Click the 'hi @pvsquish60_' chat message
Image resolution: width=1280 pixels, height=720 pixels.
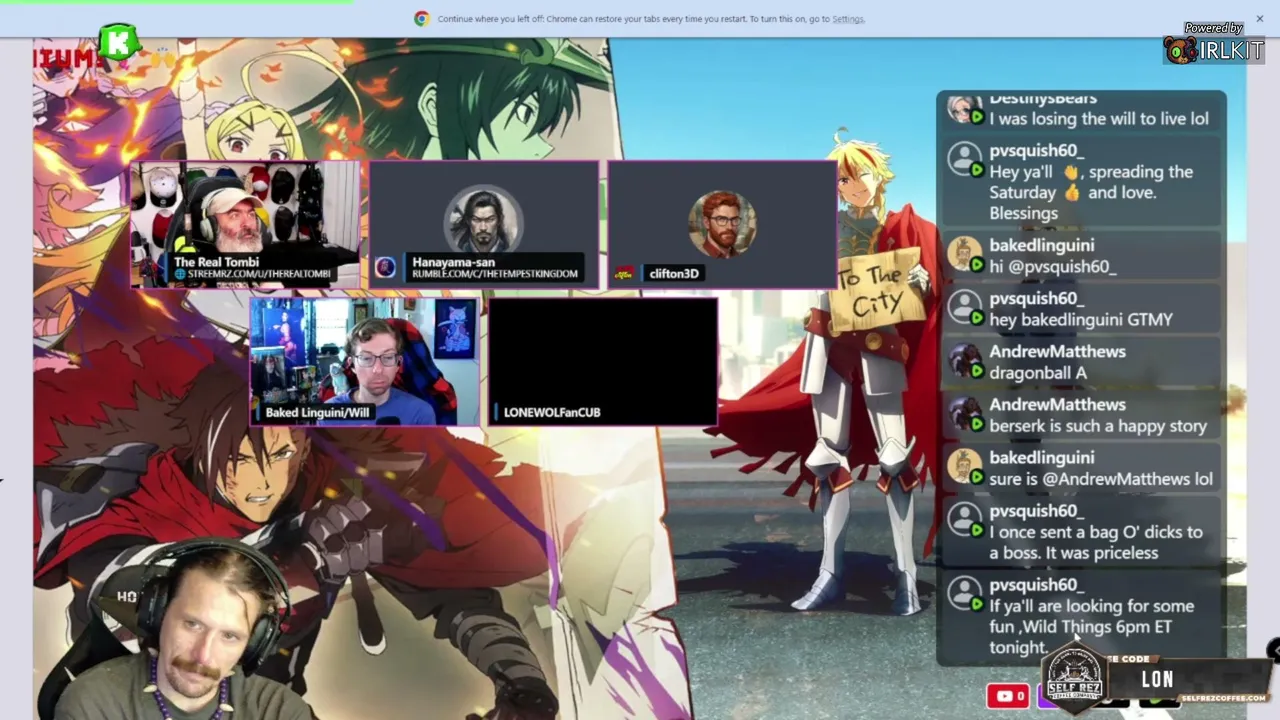(x=1053, y=267)
